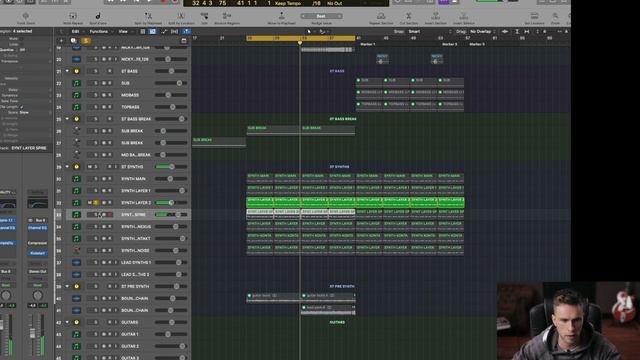640x360 pixels.
Task: Click the Insert Silence toolbar icon
Action: 464,16
